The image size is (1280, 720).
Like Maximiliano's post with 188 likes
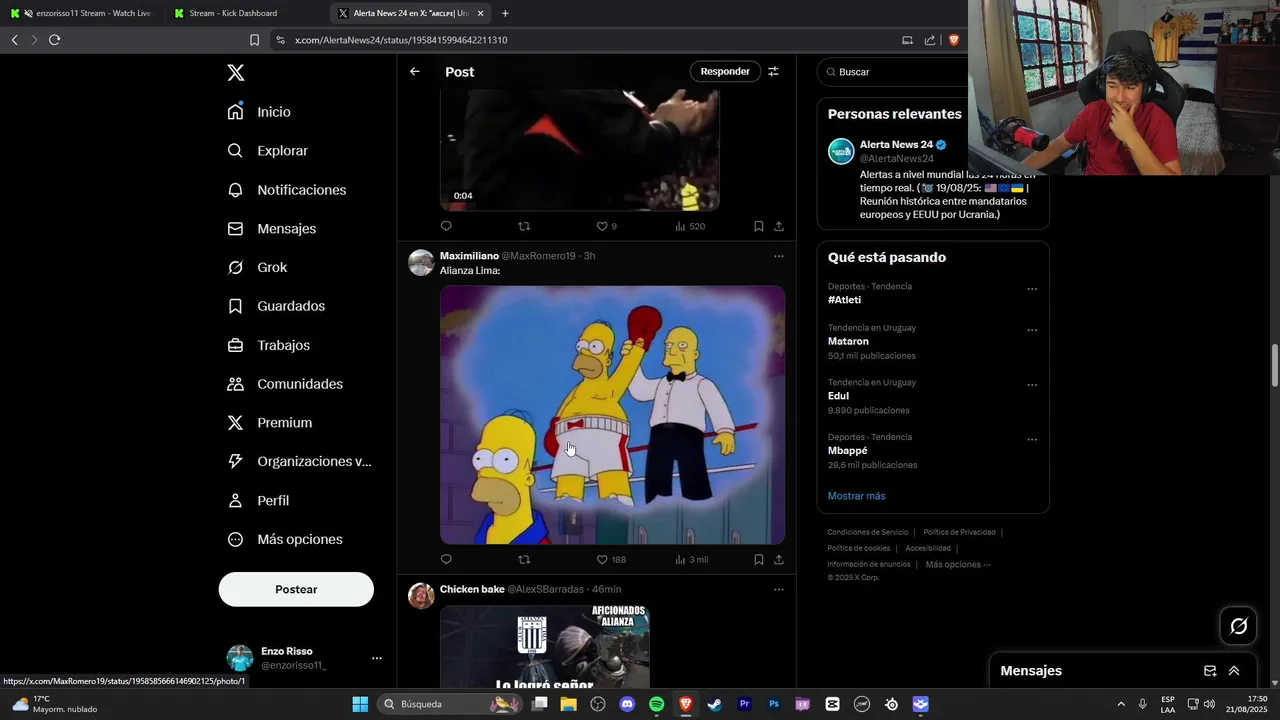[x=611, y=560]
